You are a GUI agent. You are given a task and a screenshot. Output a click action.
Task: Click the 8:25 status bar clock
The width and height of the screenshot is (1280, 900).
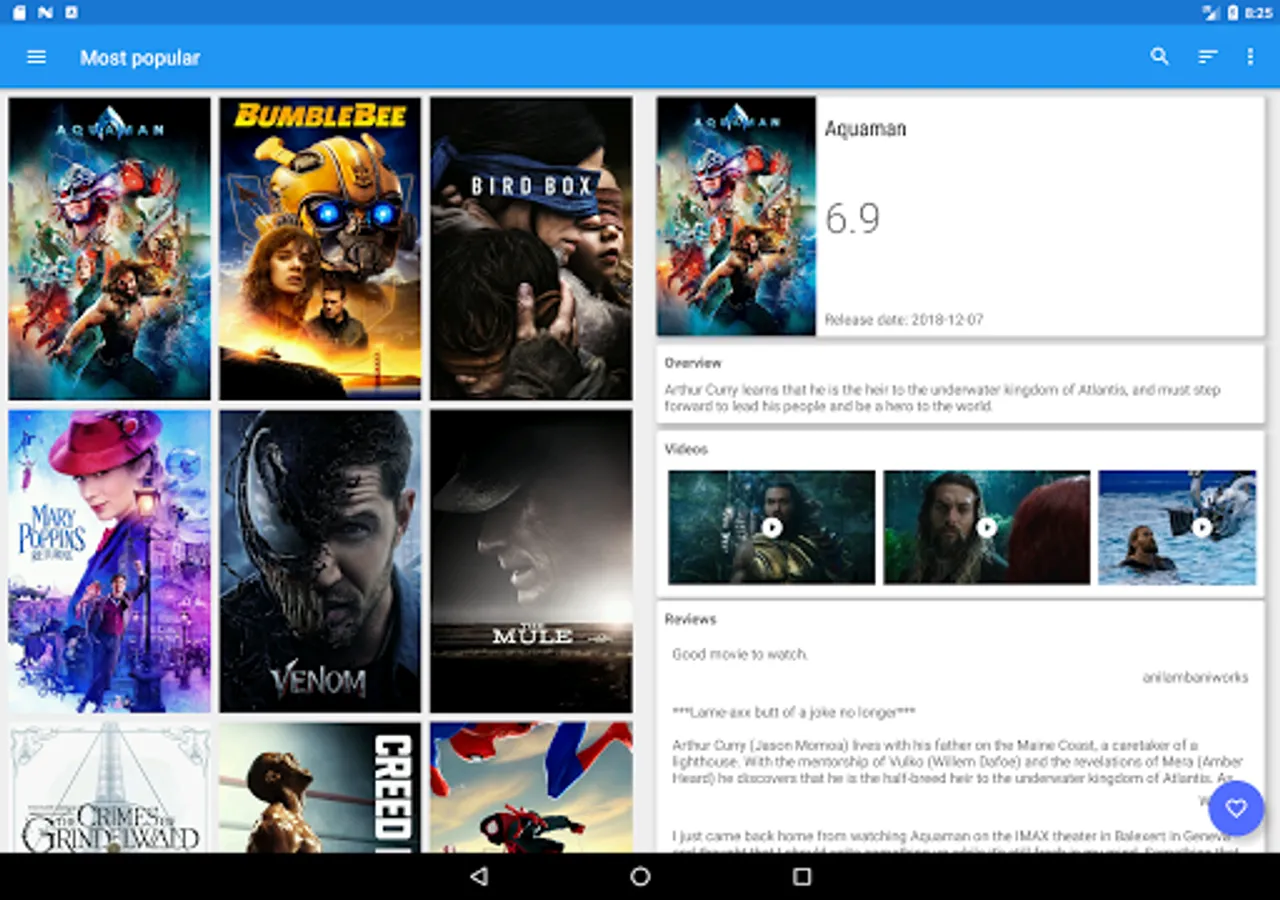click(x=1257, y=12)
